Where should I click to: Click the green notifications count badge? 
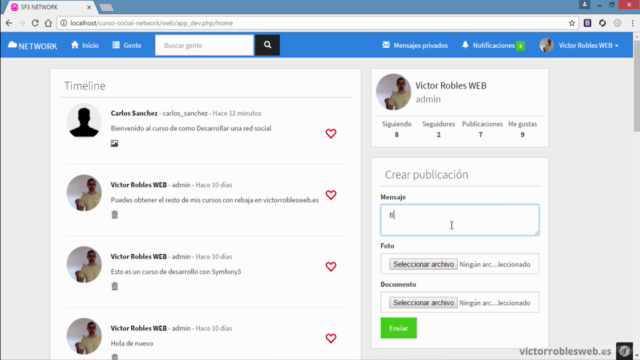(520, 46)
